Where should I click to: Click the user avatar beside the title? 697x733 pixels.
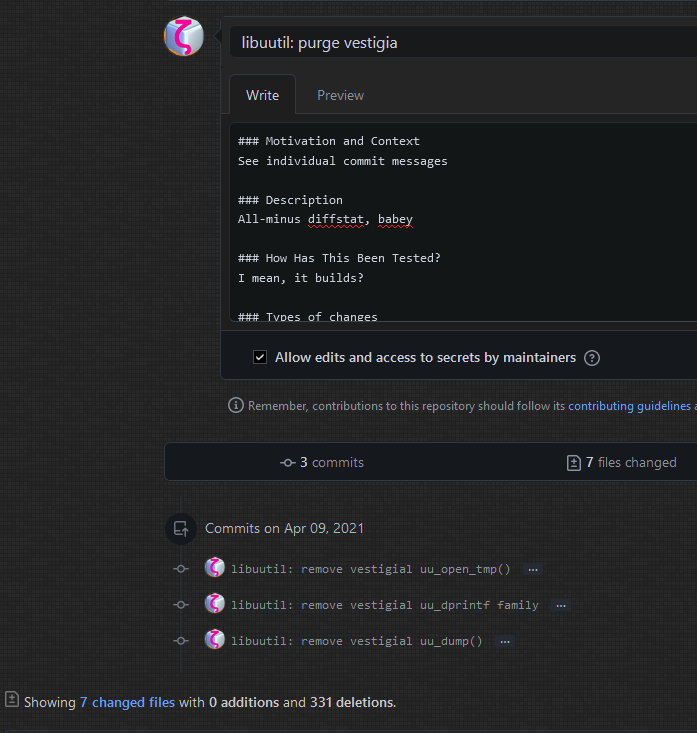click(x=184, y=37)
